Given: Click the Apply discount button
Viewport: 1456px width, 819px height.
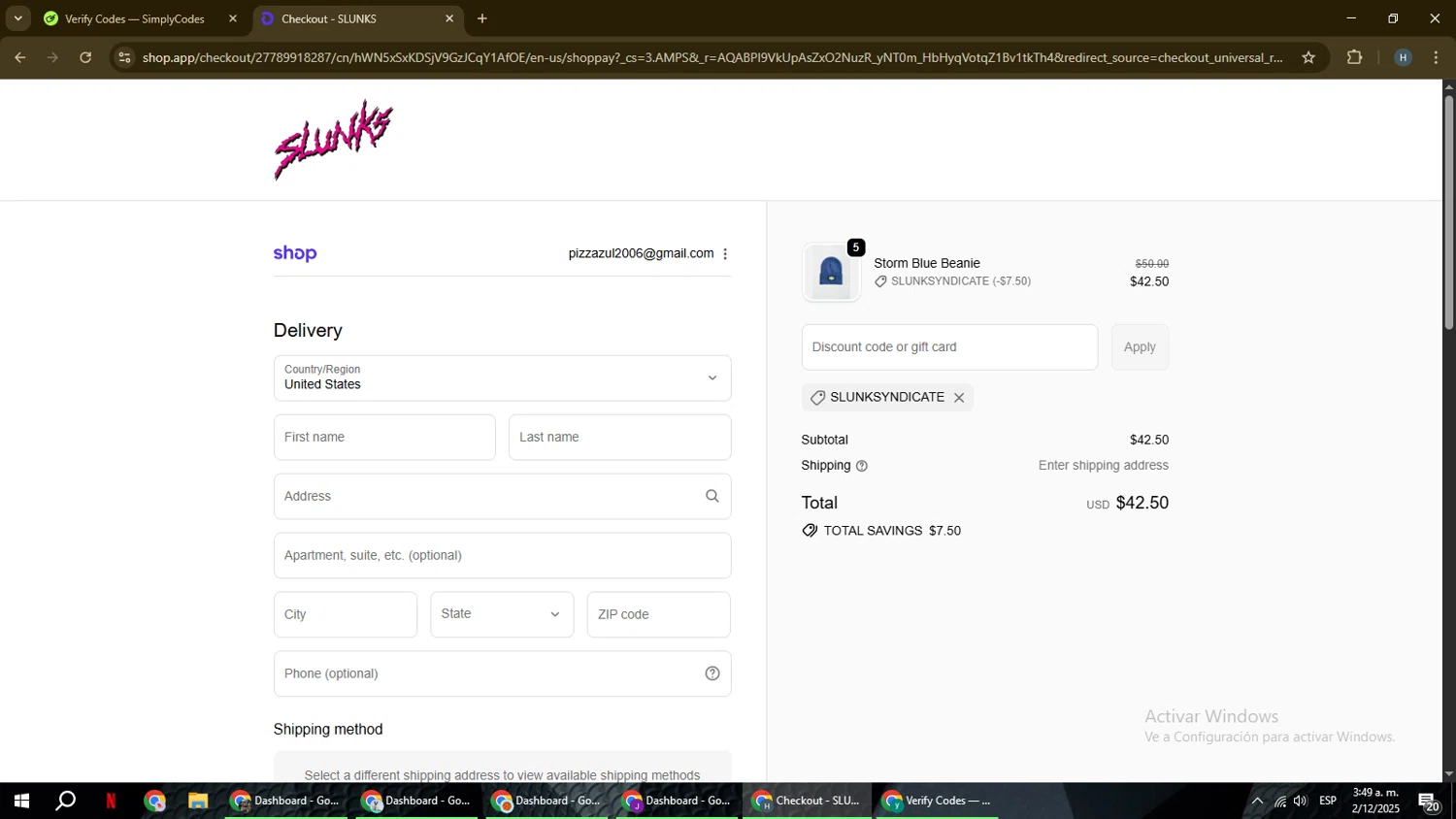Looking at the screenshot, I should (1140, 346).
